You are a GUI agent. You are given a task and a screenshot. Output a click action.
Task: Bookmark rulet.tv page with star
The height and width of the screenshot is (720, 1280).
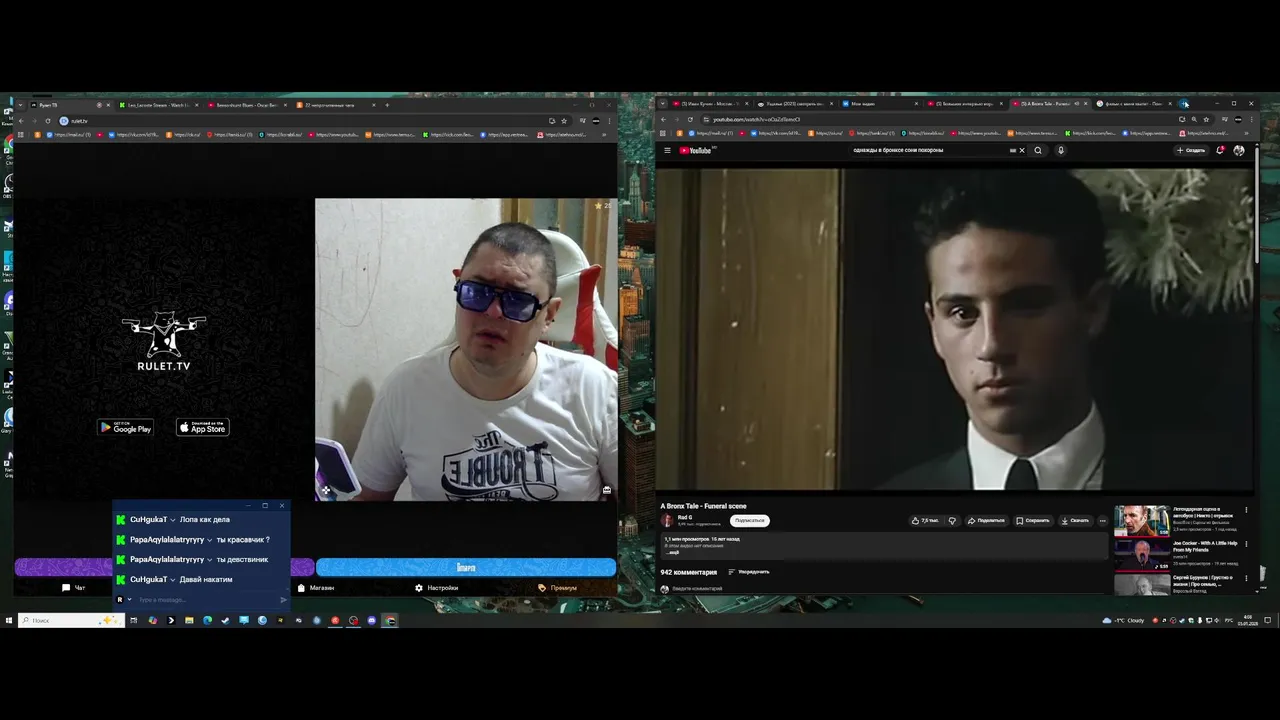564,121
